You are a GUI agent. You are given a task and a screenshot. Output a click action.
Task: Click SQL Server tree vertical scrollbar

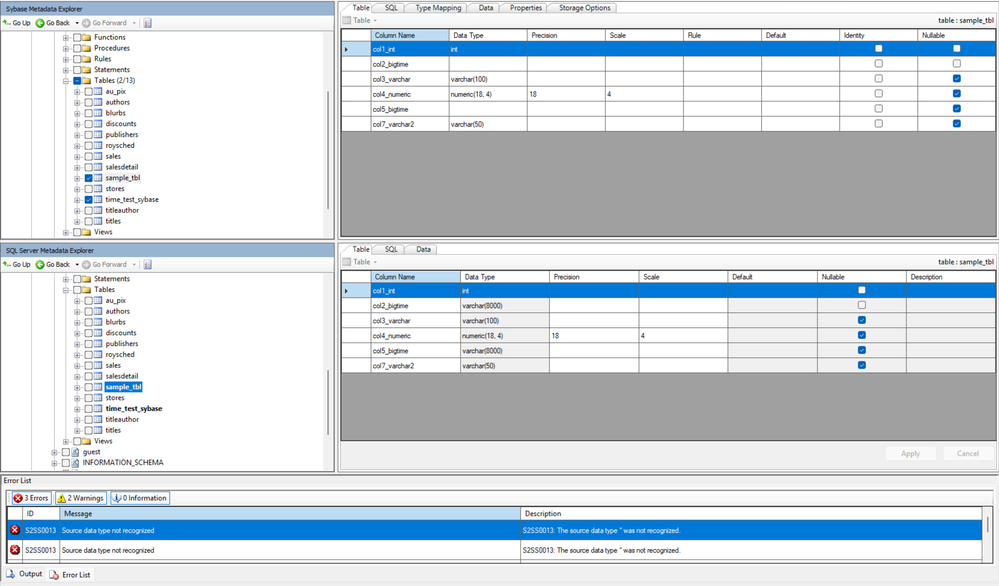pos(329,403)
